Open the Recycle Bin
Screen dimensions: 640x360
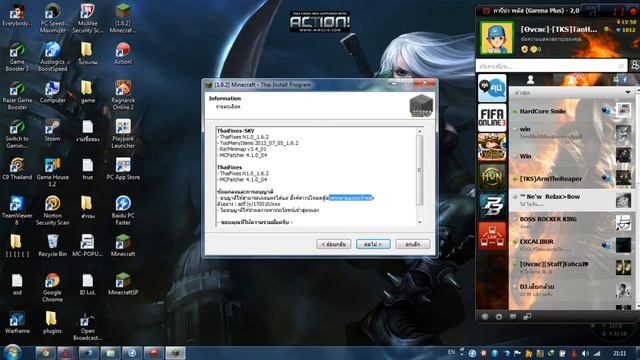[x=53, y=245]
